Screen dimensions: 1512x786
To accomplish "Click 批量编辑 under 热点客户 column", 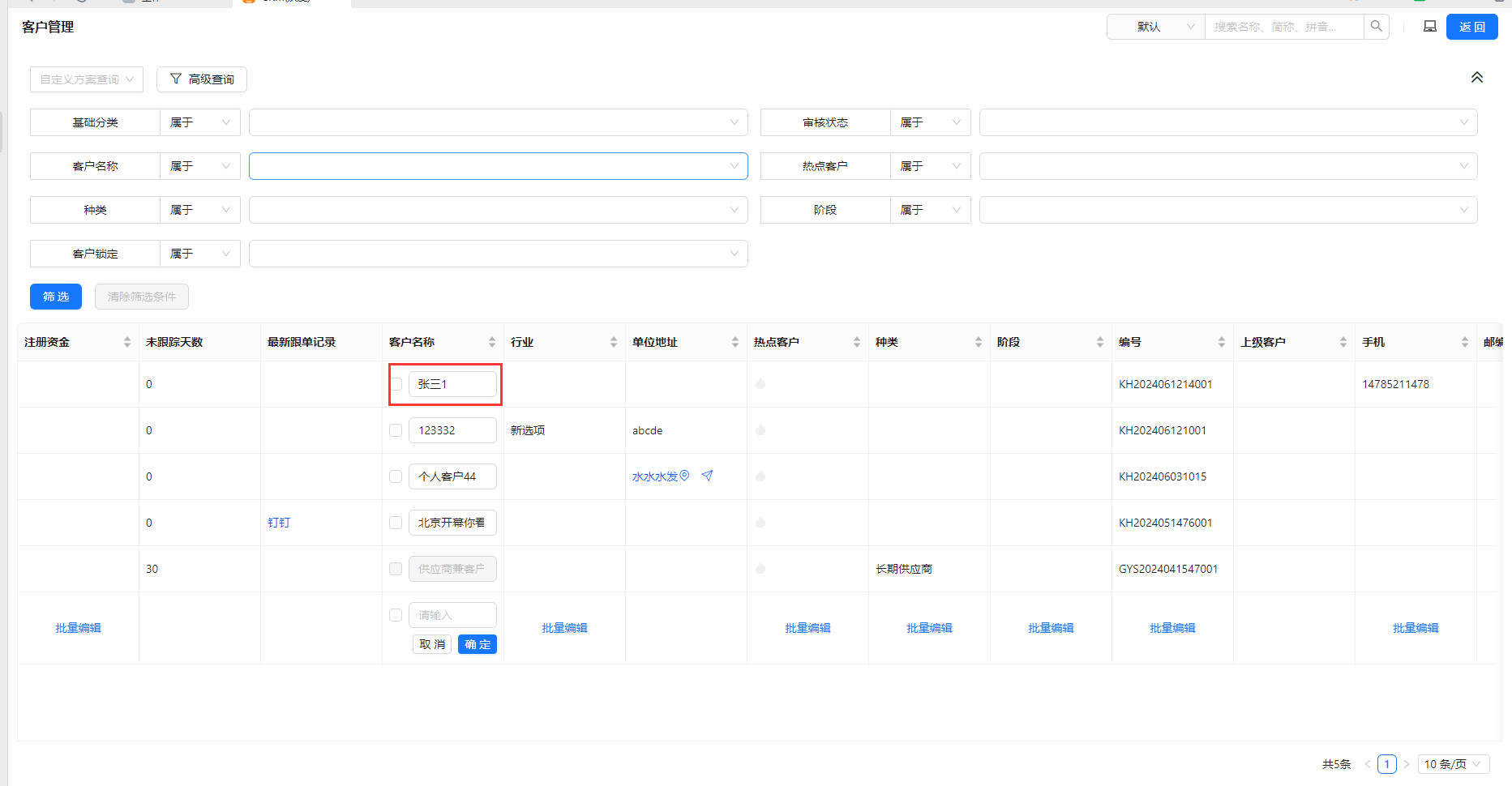I will 808,628.
